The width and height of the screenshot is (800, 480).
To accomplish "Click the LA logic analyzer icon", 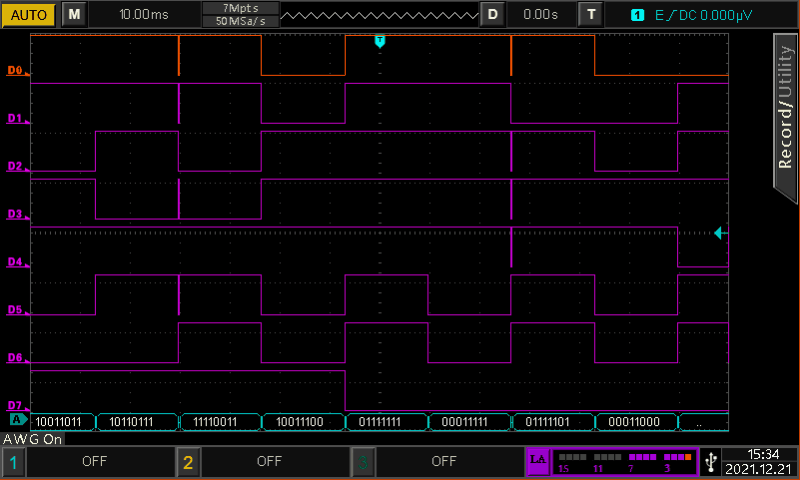I will tap(537, 461).
